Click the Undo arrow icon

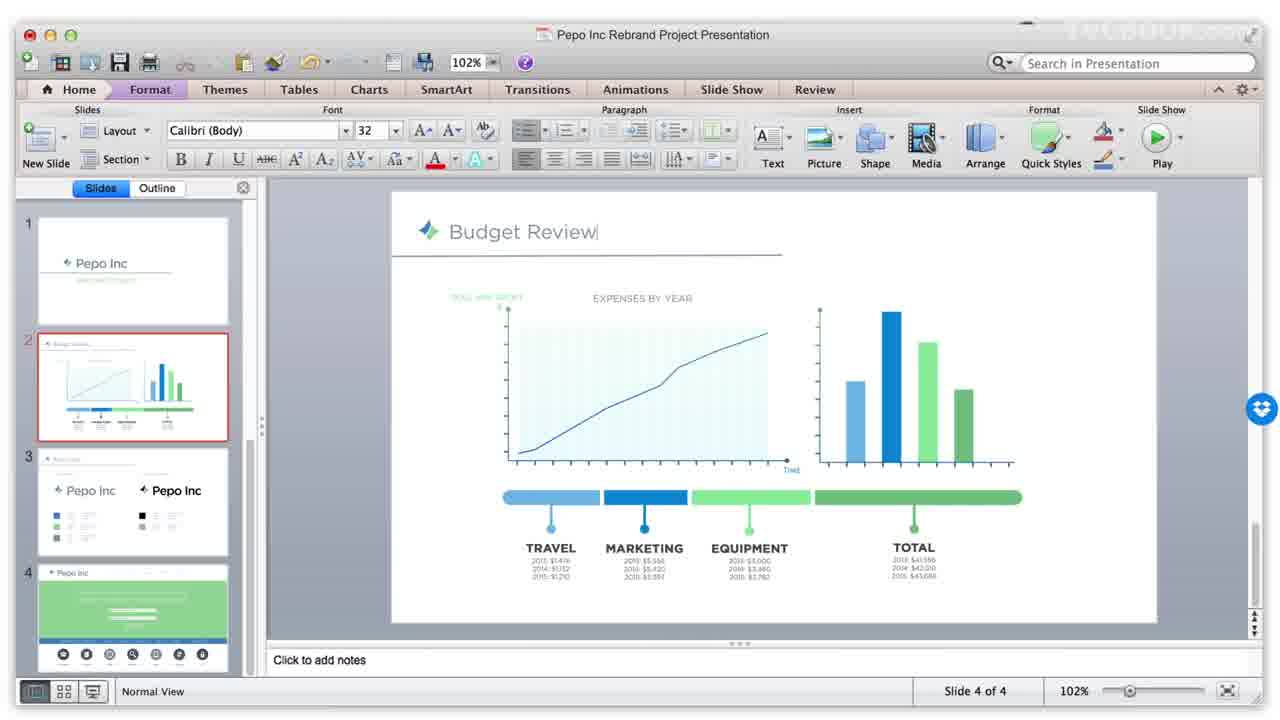coord(309,62)
